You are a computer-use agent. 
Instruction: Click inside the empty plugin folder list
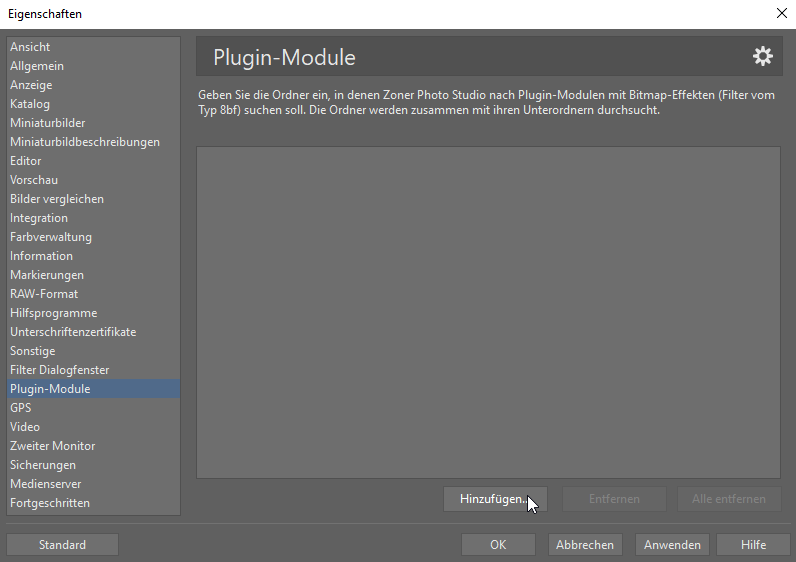click(488, 312)
